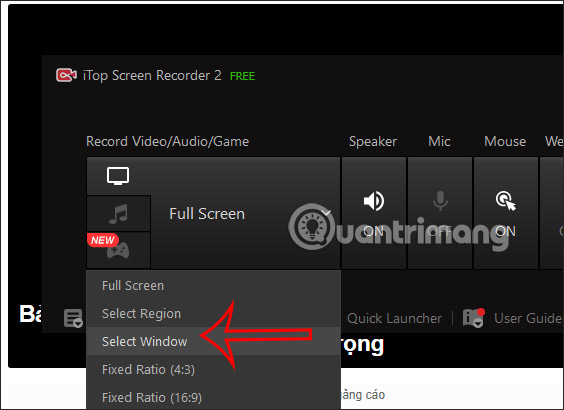Image resolution: width=564 pixels, height=410 pixels.
Task: Switch to audio-only recording music note
Action: click(118, 214)
